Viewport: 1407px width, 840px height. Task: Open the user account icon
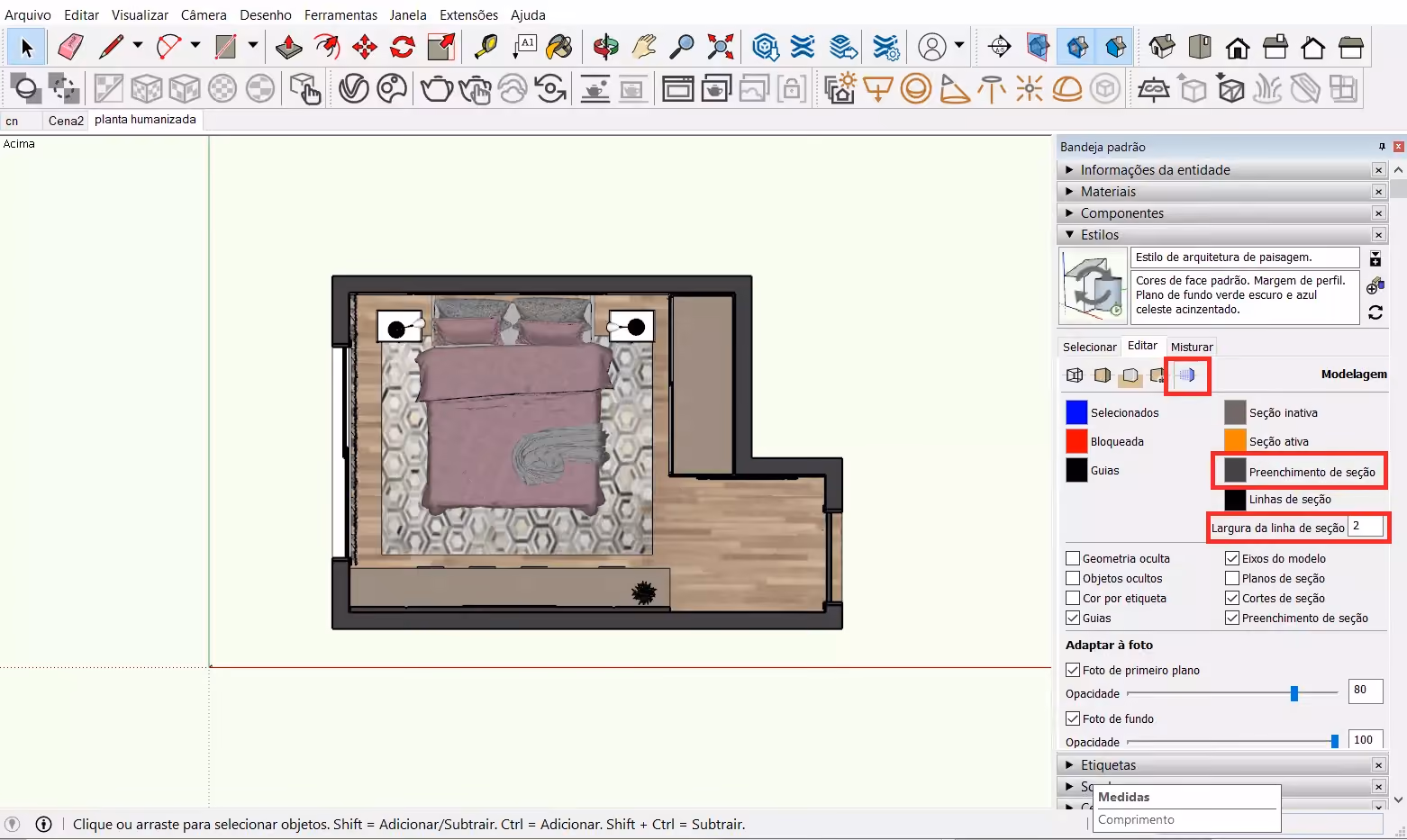(932, 47)
